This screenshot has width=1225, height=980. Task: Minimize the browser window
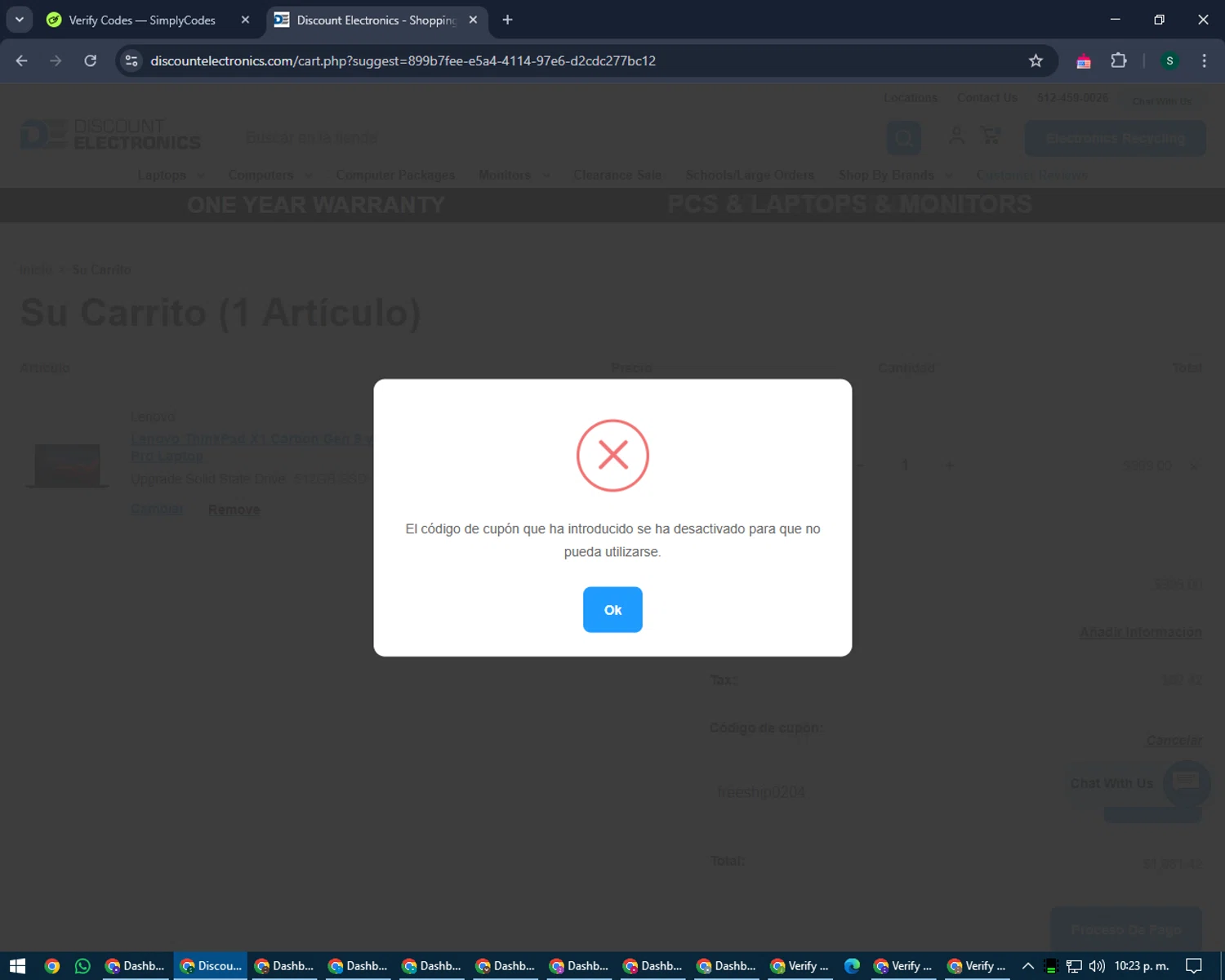click(1115, 20)
